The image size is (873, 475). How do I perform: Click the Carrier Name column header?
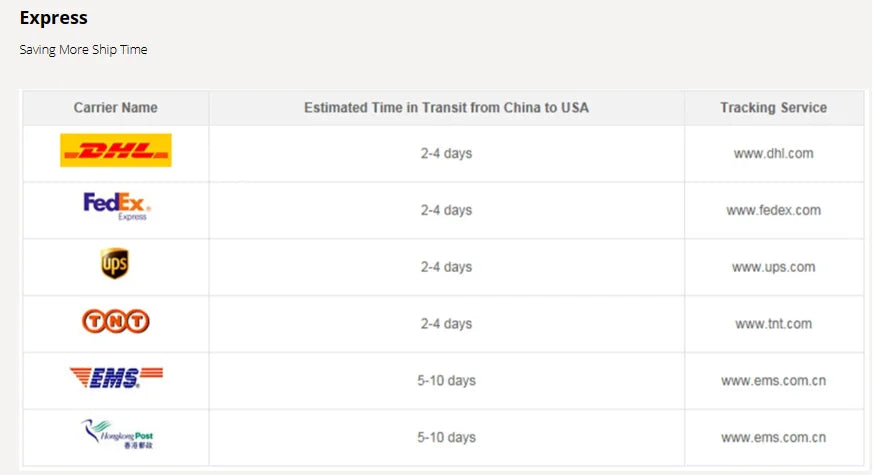(x=116, y=108)
